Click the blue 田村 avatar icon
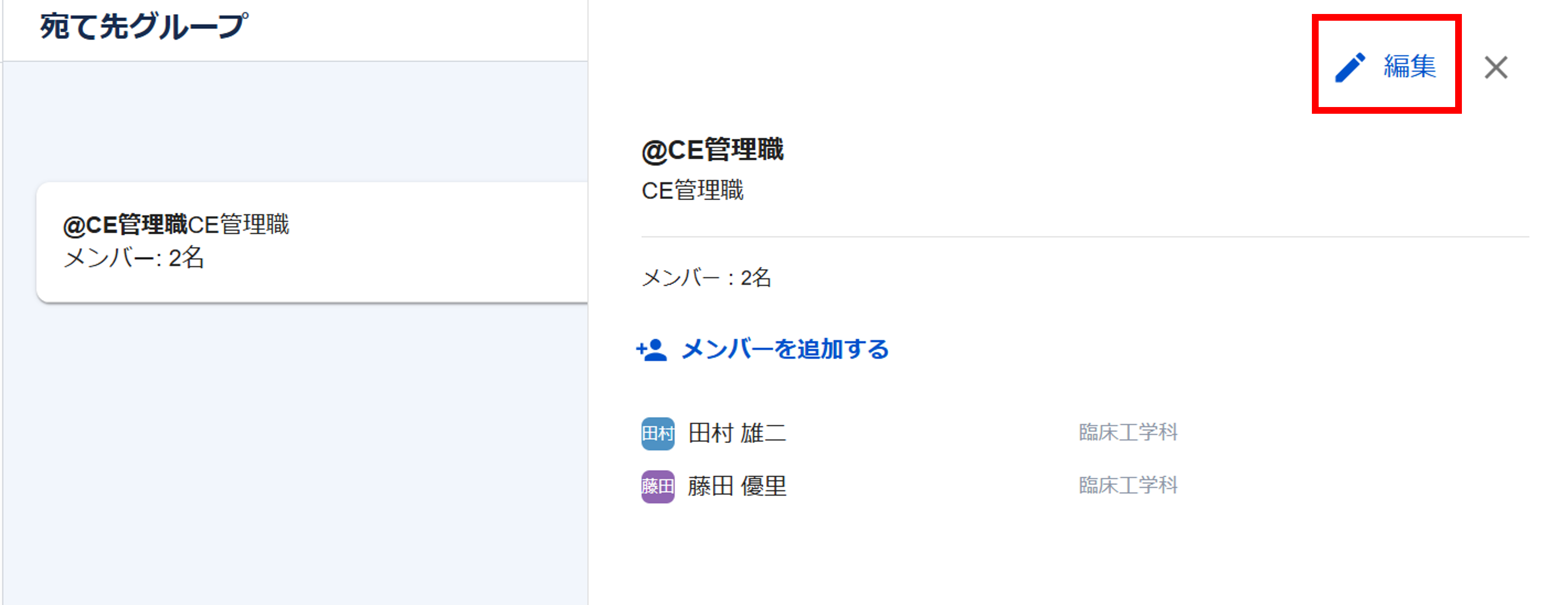Image resolution: width=1568 pixels, height=605 pixels. click(x=657, y=433)
